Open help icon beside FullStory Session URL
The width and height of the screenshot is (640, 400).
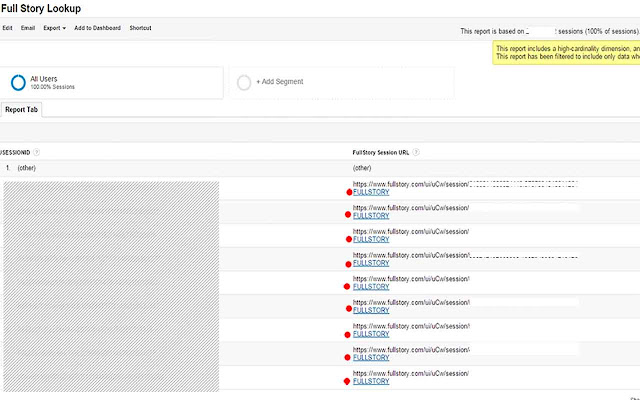point(416,152)
